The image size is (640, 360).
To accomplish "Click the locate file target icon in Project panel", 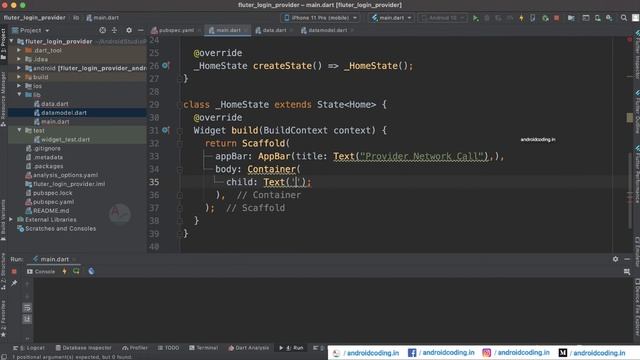I will click(102, 30).
